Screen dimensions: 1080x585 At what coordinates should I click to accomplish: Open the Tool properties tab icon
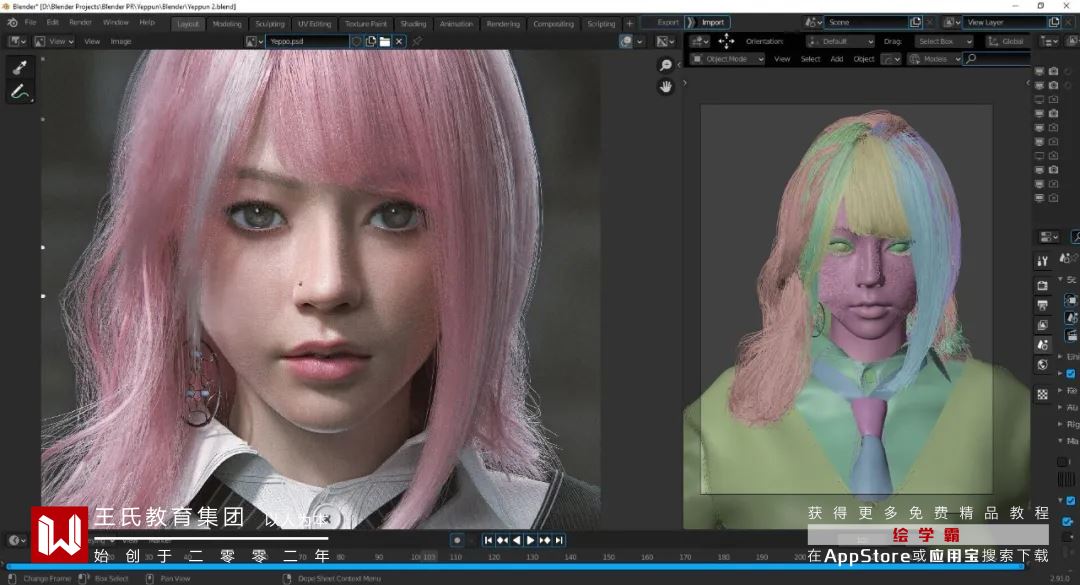pos(1042,261)
